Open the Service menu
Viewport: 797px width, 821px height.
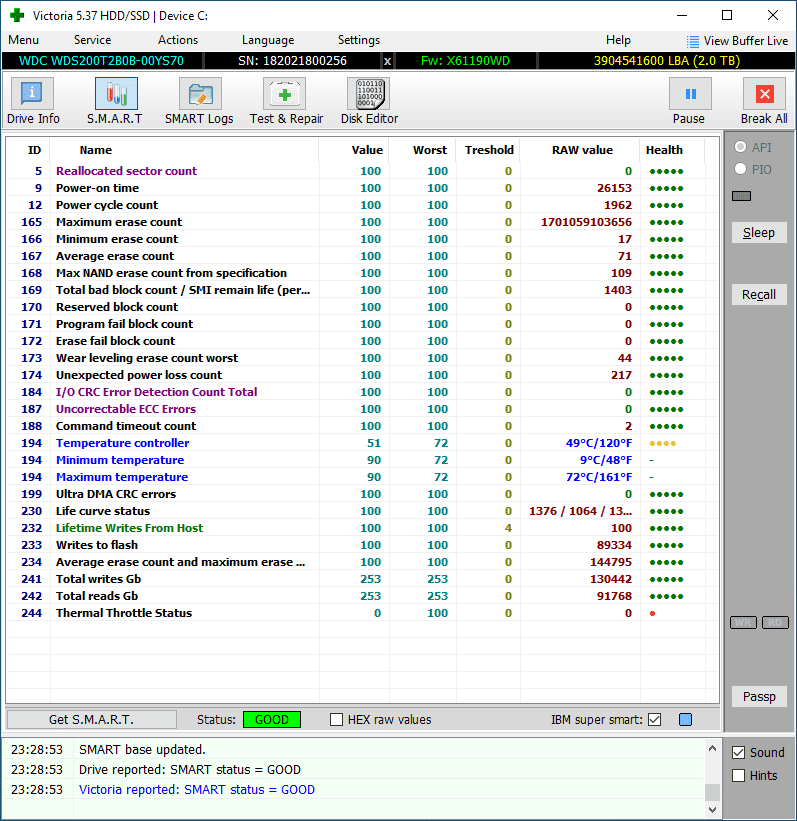pyautogui.click(x=92, y=40)
